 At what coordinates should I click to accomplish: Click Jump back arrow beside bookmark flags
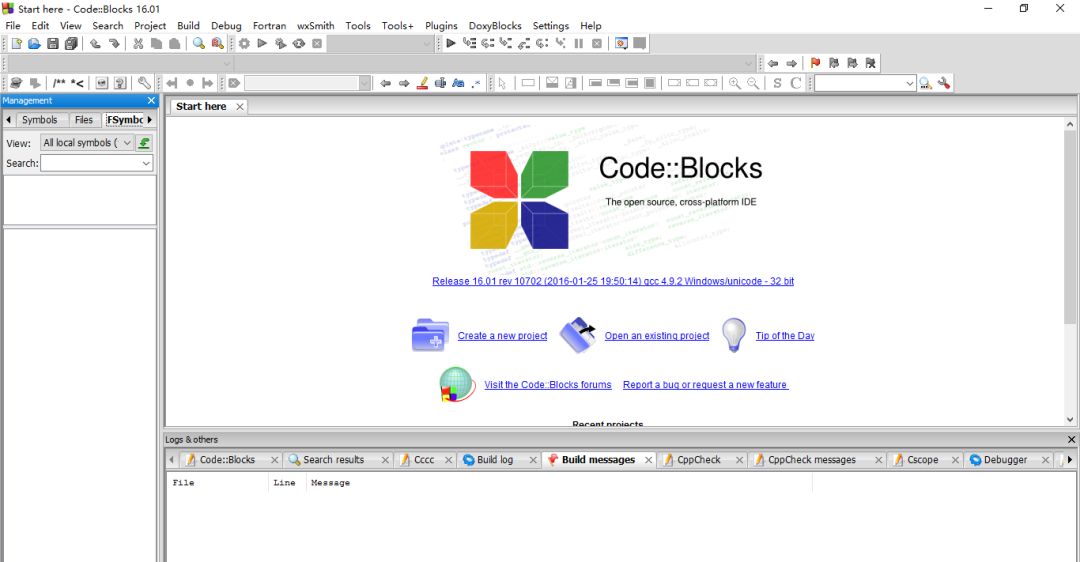773,63
